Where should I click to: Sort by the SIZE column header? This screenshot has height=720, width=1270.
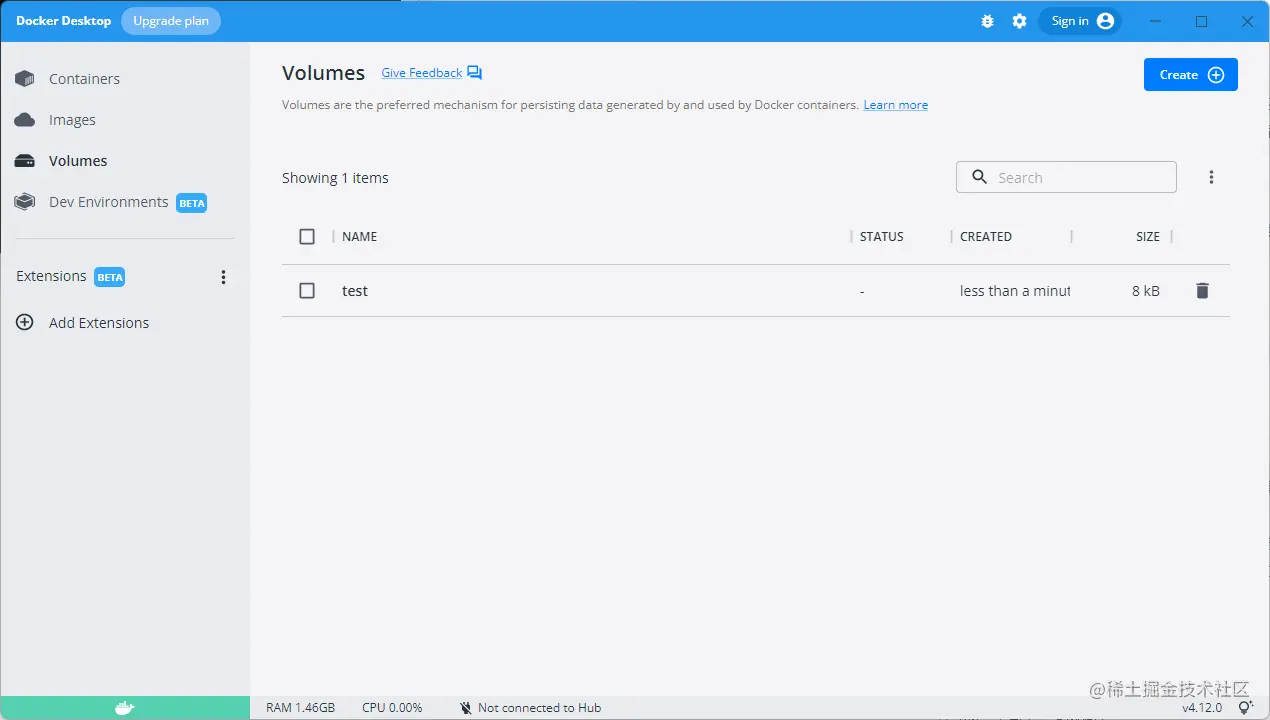(1148, 237)
